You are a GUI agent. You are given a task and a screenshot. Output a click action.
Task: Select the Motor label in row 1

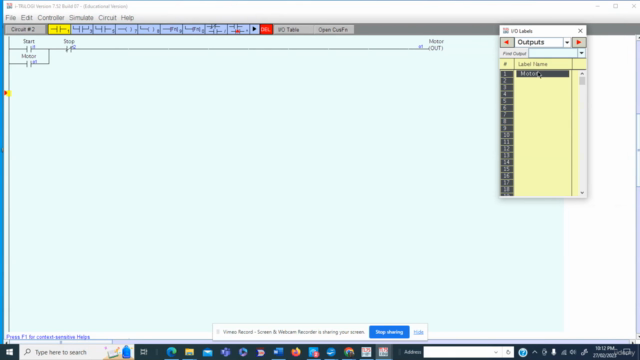(542, 74)
